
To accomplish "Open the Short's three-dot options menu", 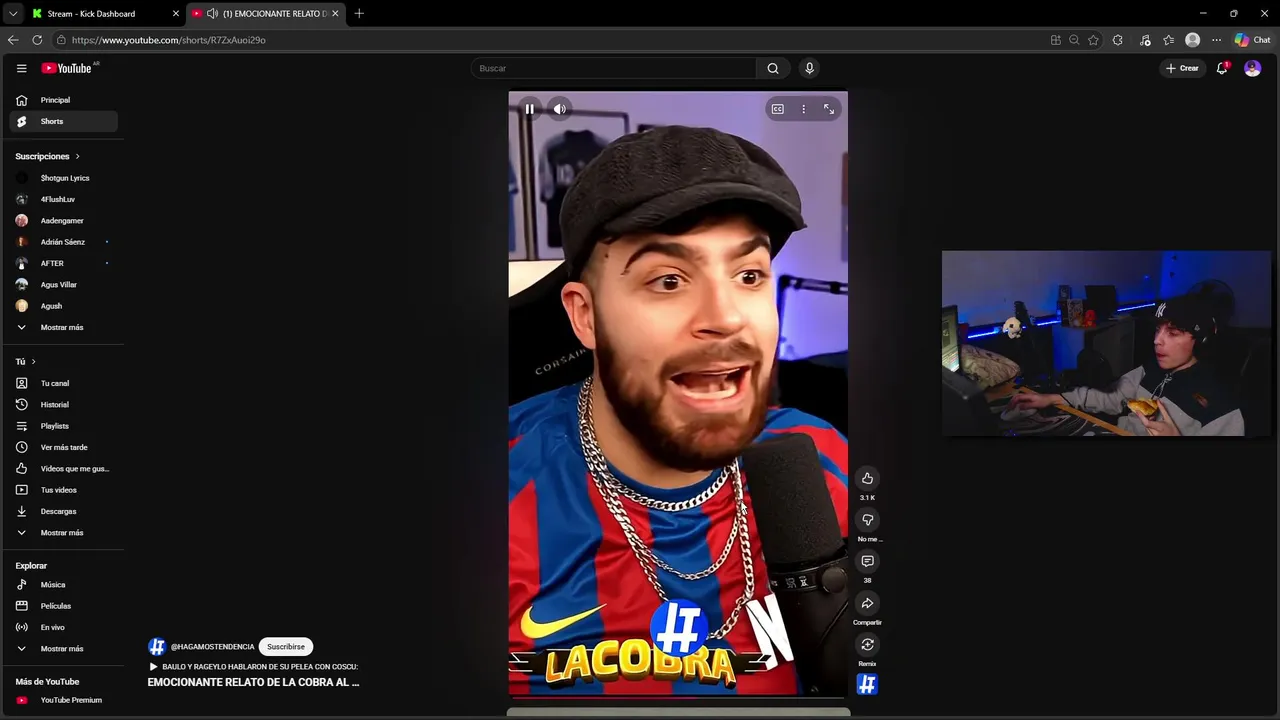I will pyautogui.click(x=803, y=109).
